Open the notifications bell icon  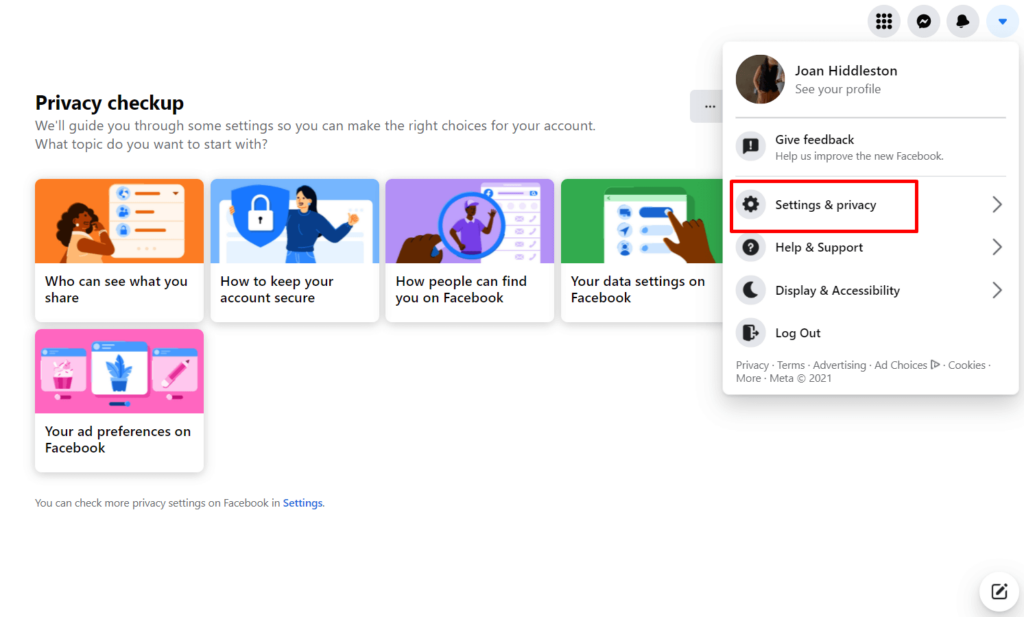coord(963,22)
